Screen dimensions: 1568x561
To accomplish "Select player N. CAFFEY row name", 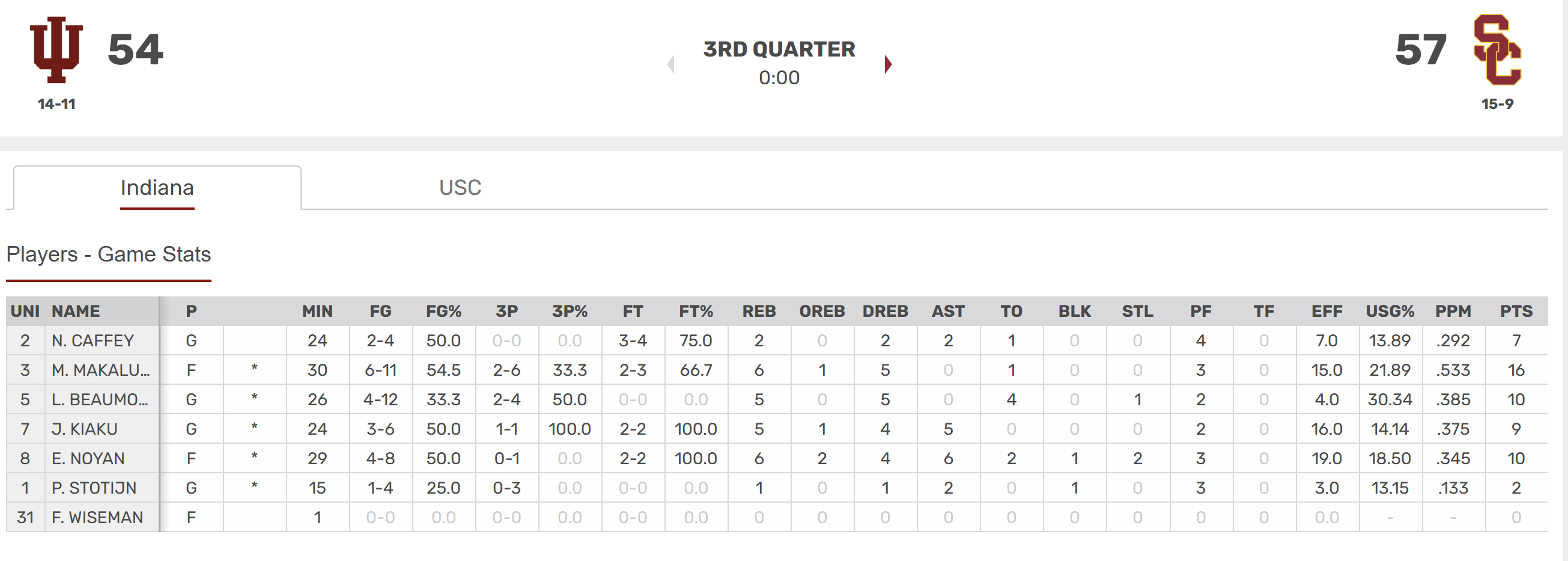I will pos(93,340).
